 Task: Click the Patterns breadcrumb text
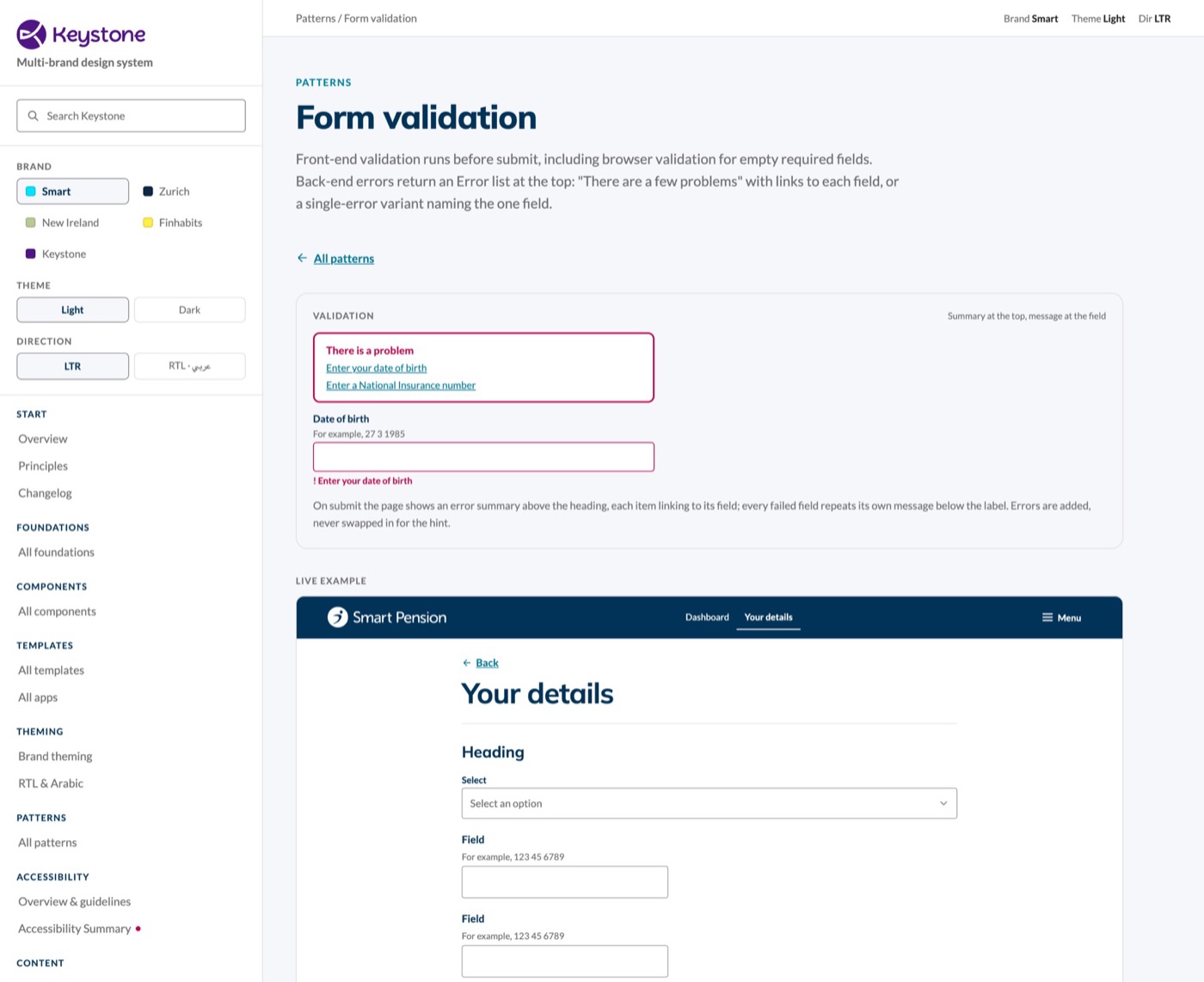tap(316, 18)
